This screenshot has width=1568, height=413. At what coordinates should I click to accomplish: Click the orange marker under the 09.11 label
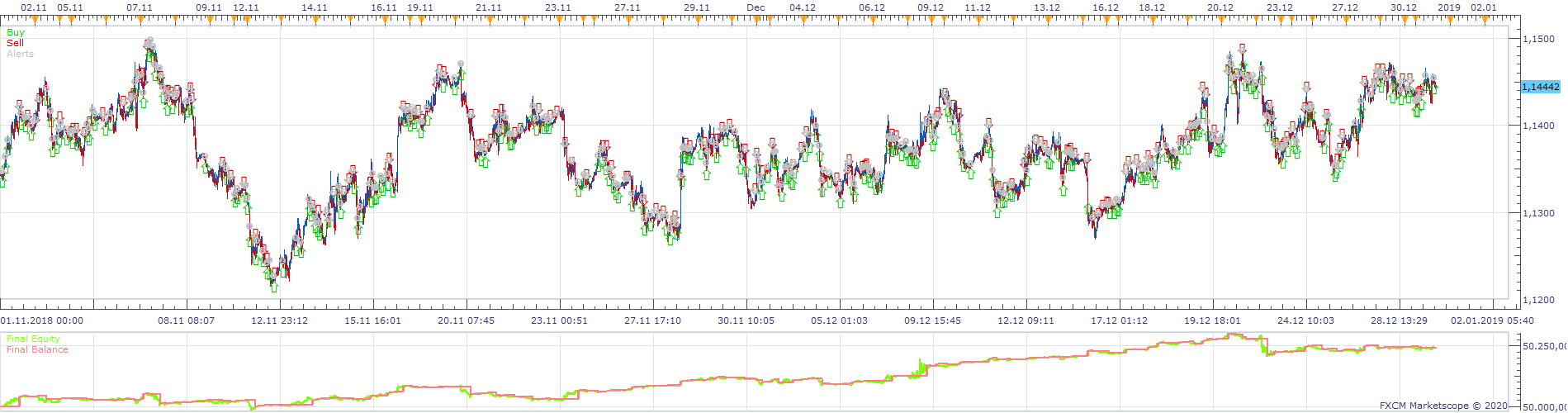(x=209, y=19)
